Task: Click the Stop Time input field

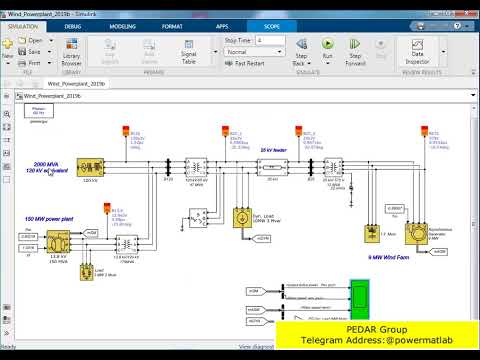Action: (x=270, y=40)
